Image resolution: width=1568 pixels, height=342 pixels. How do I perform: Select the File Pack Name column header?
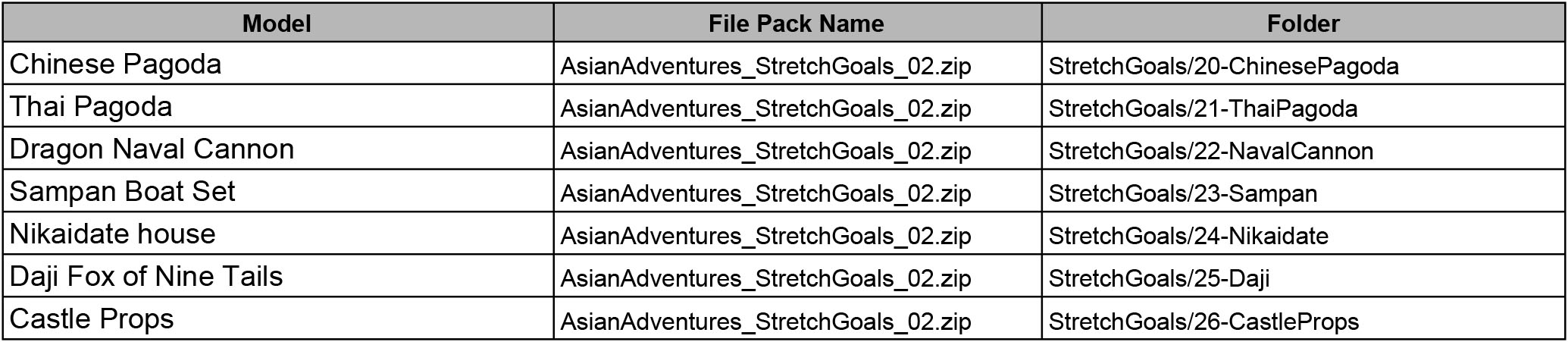[796, 24]
